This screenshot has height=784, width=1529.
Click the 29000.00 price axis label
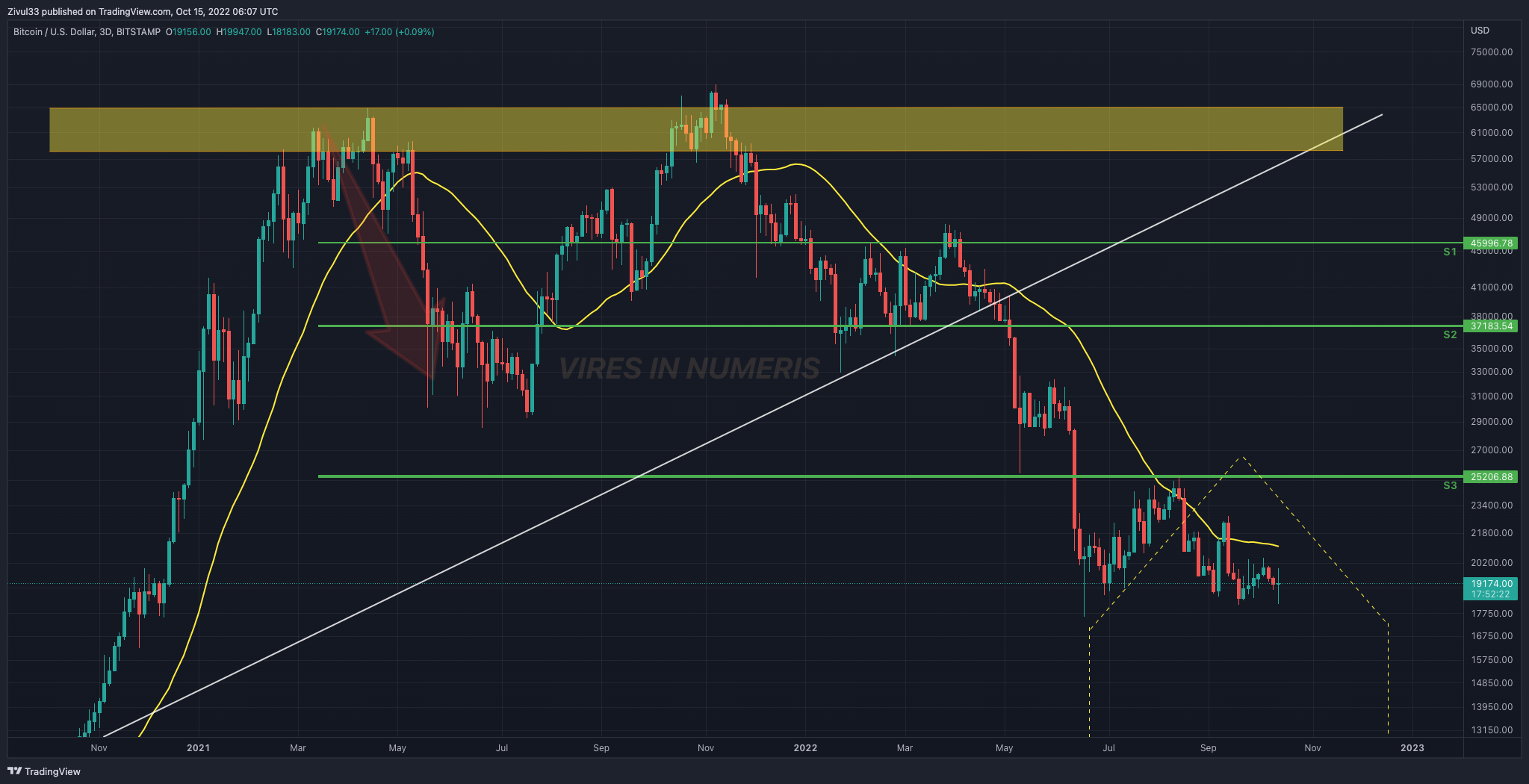1492,422
